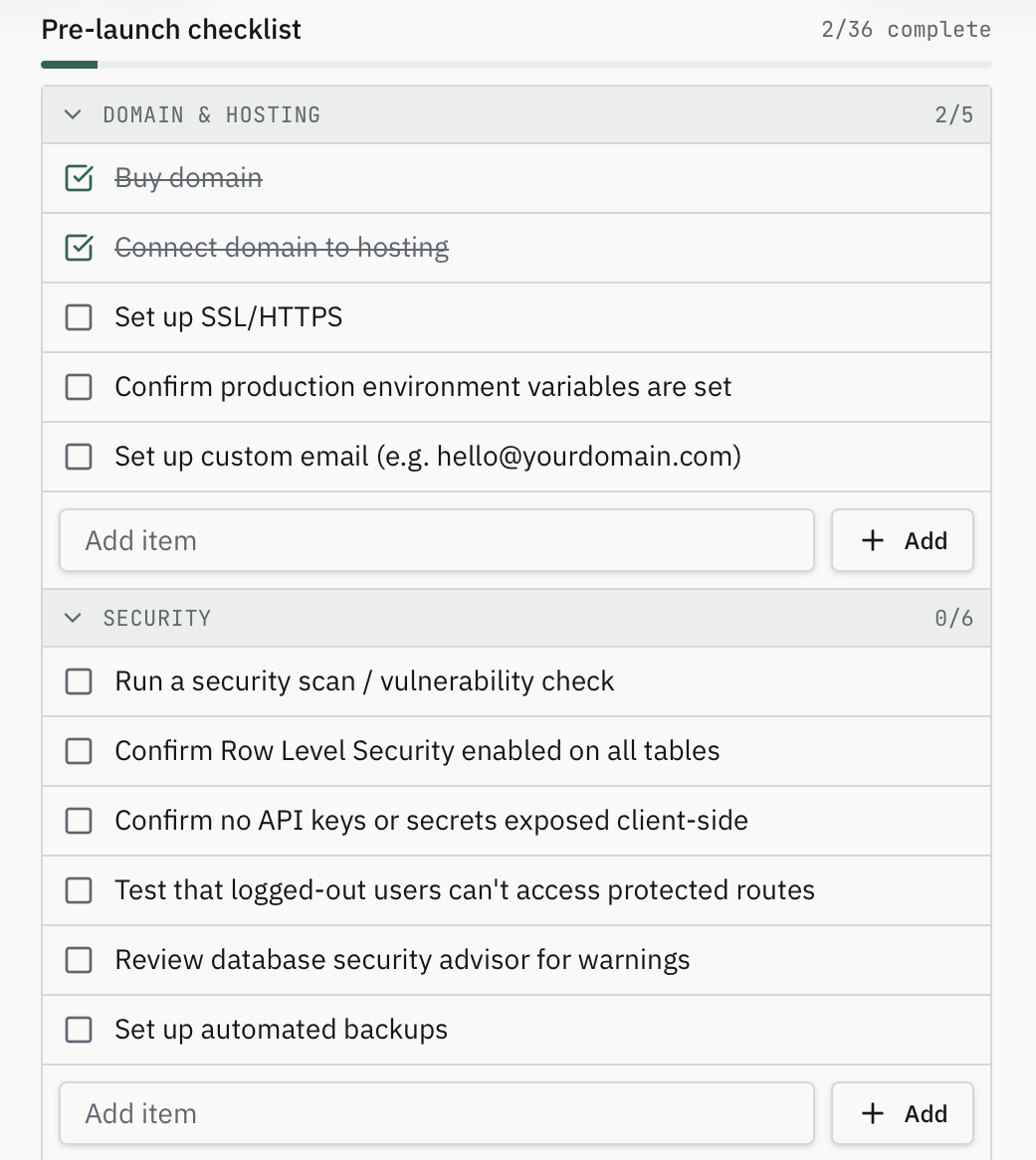Click the Buy domain item text
This screenshot has height=1160, width=1036.
[189, 178]
